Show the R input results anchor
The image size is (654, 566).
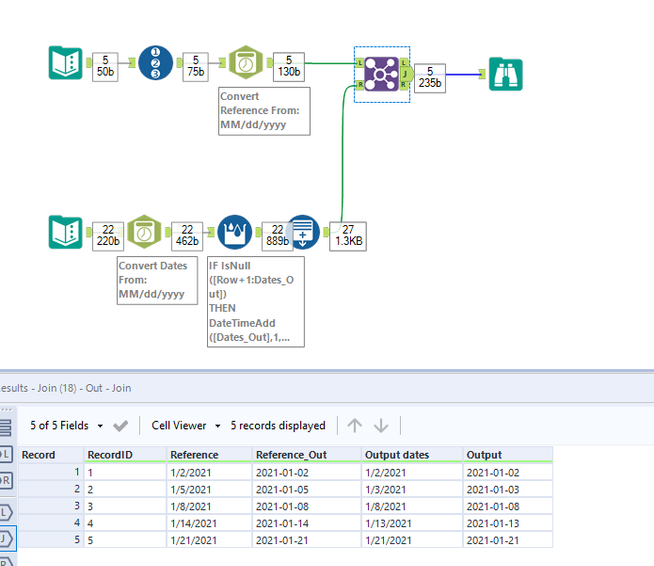(6, 480)
